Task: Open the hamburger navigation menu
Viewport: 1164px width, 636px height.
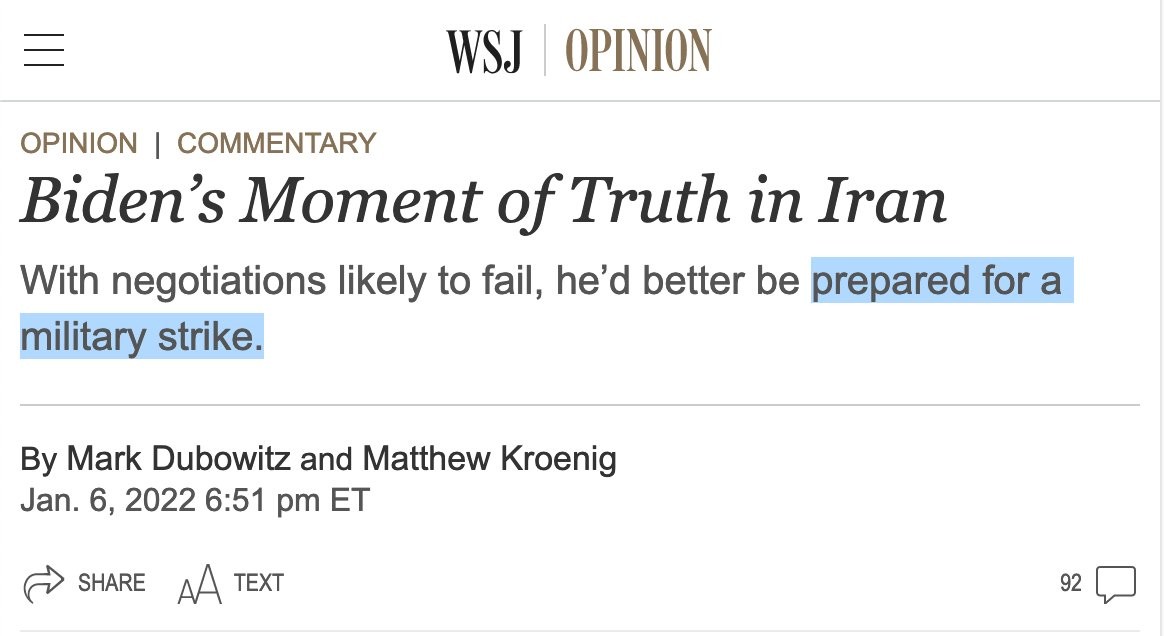Action: coord(44,50)
